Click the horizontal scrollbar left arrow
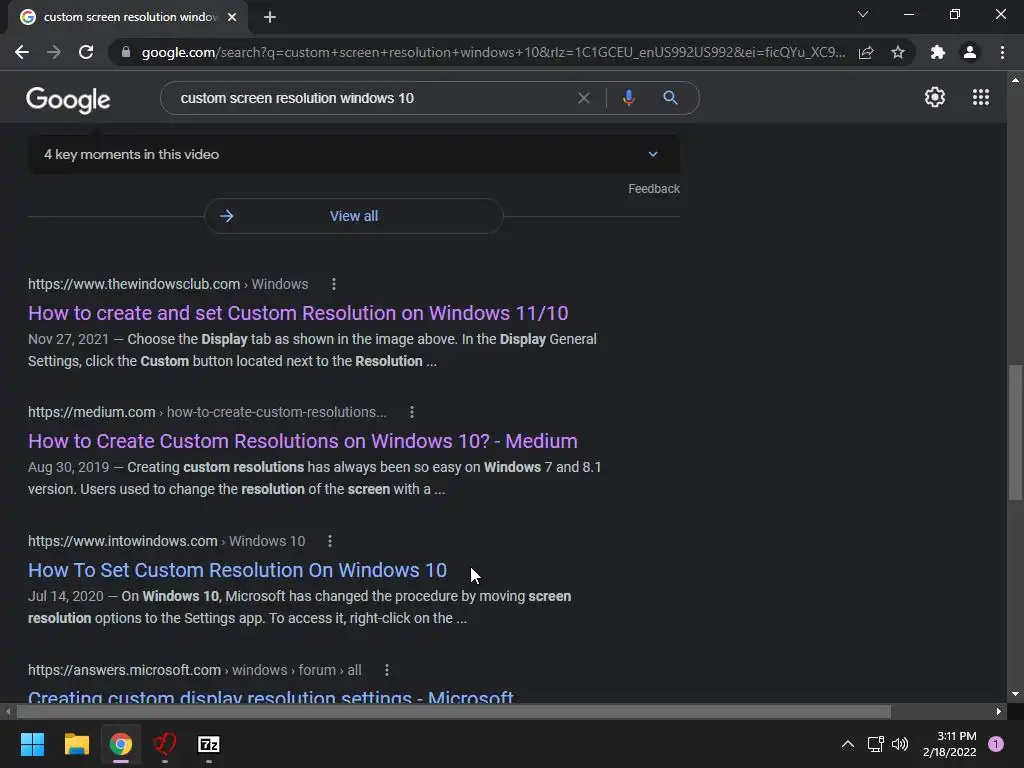The image size is (1024, 768). click(x=8, y=711)
